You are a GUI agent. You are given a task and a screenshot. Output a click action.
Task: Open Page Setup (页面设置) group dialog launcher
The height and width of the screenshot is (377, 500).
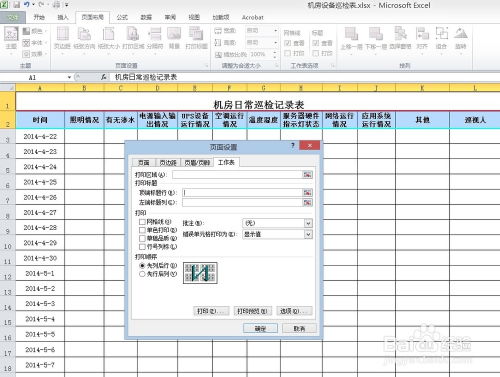tap(207, 66)
